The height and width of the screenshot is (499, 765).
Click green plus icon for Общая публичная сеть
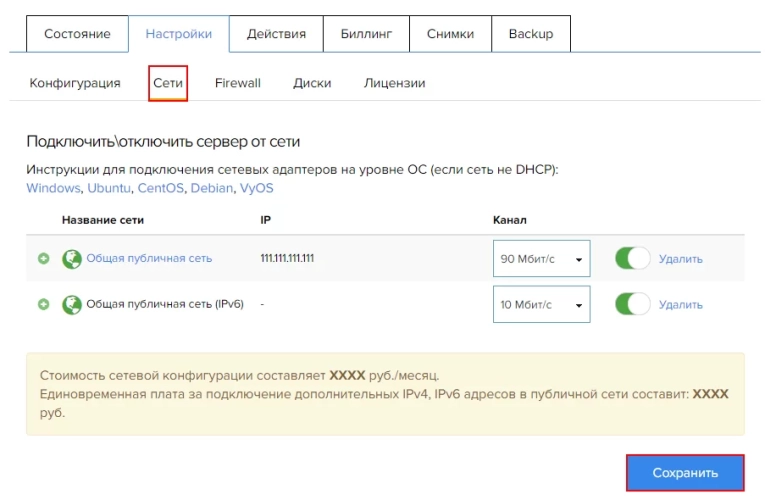tap(43, 258)
